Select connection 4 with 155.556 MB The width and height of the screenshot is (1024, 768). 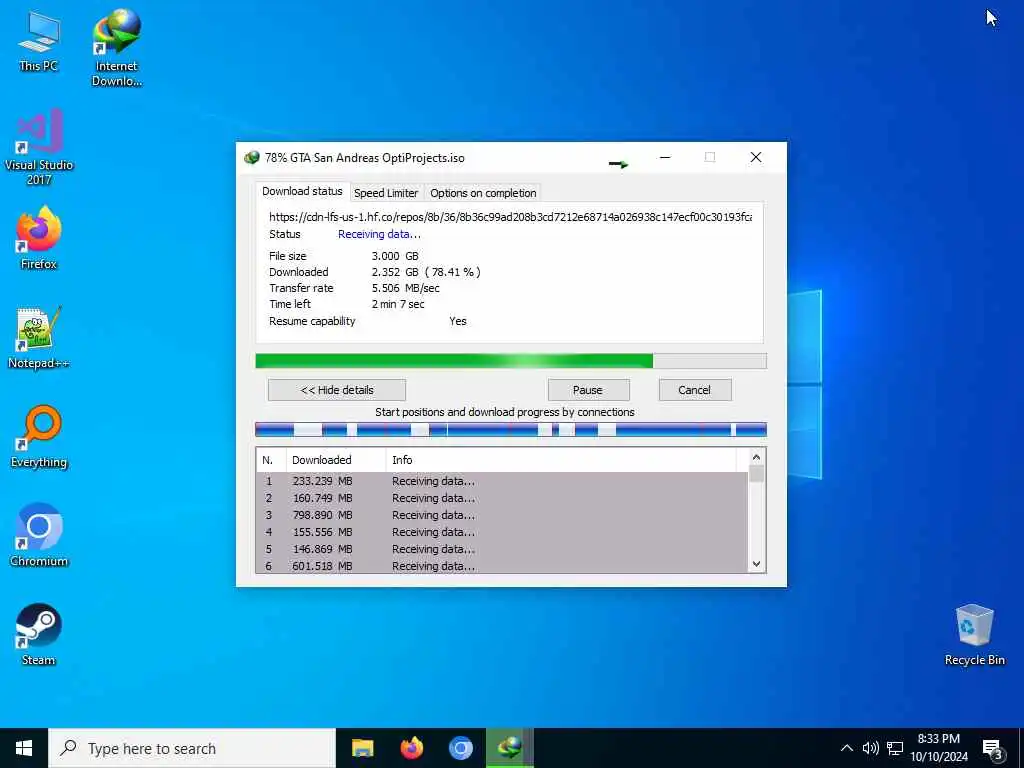click(x=502, y=532)
